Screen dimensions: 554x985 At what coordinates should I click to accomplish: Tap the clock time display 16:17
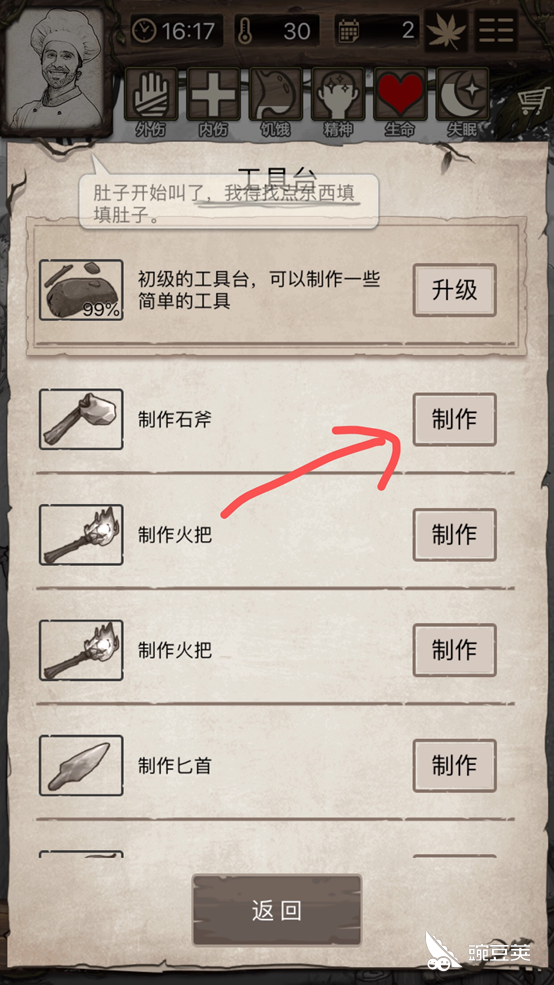pos(177,30)
